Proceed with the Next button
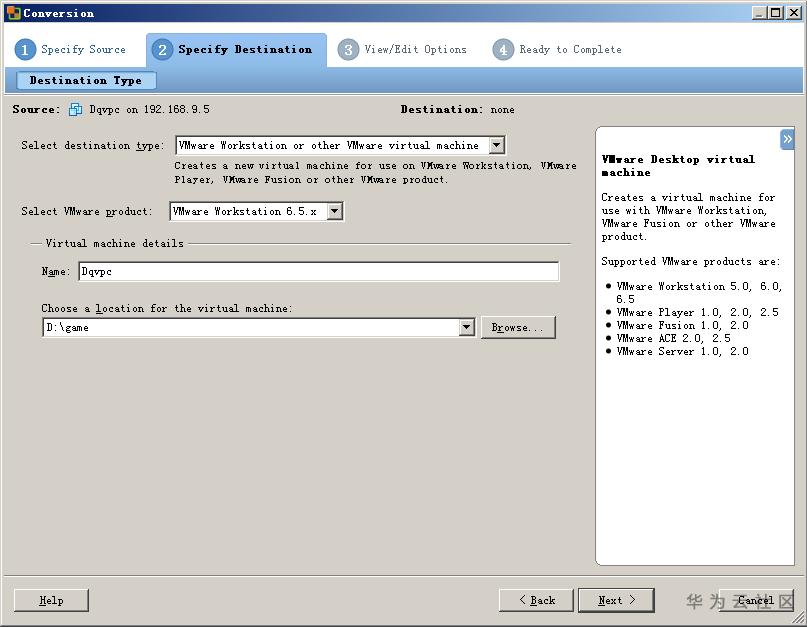807x627 pixels. pyautogui.click(x=616, y=600)
